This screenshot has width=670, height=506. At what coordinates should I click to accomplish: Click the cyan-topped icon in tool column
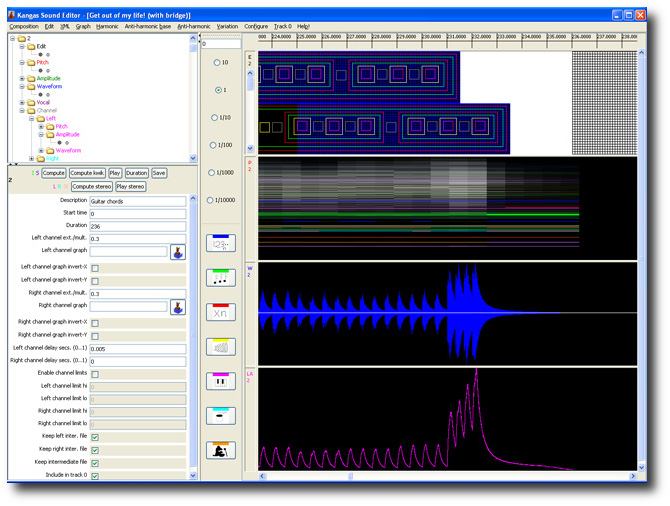tap(220, 415)
